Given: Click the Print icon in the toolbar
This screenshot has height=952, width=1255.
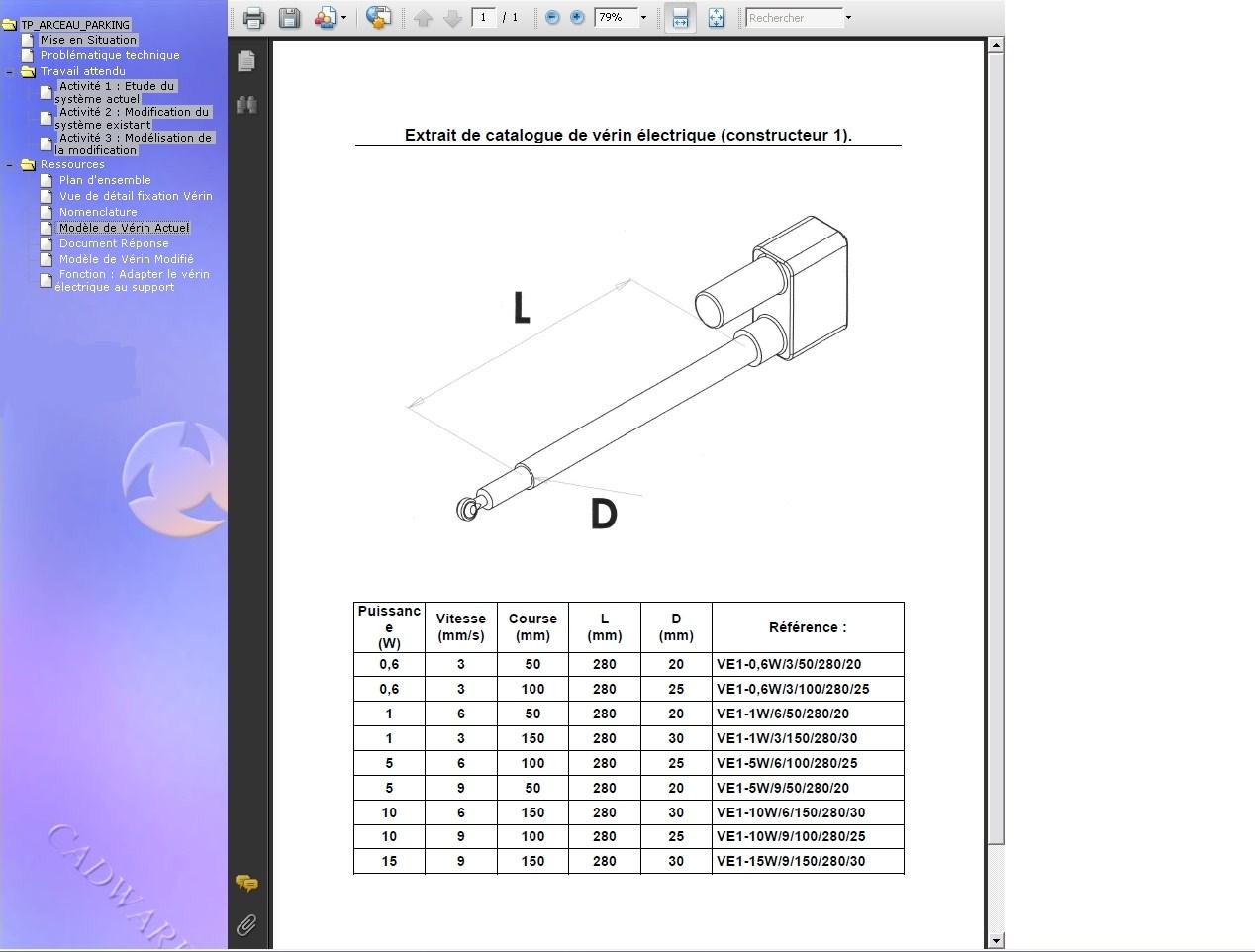Looking at the screenshot, I should click(x=253, y=18).
